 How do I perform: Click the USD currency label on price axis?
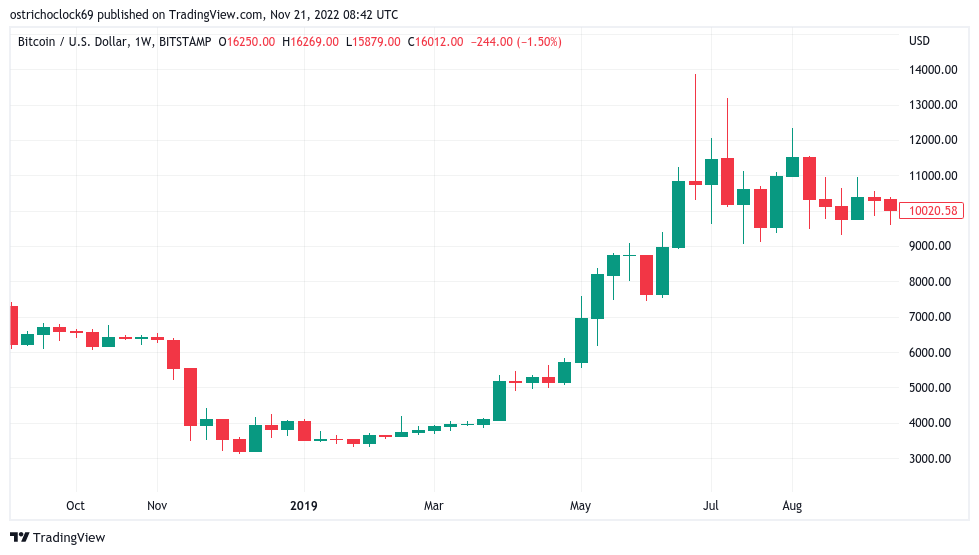(919, 41)
